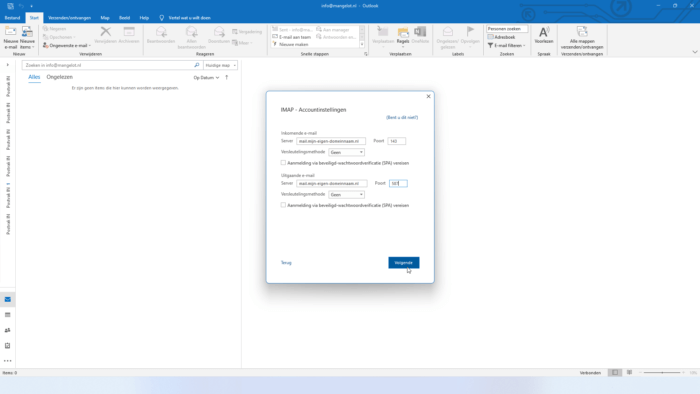
Task: Switch to reading view in status bar
Action: (629, 373)
